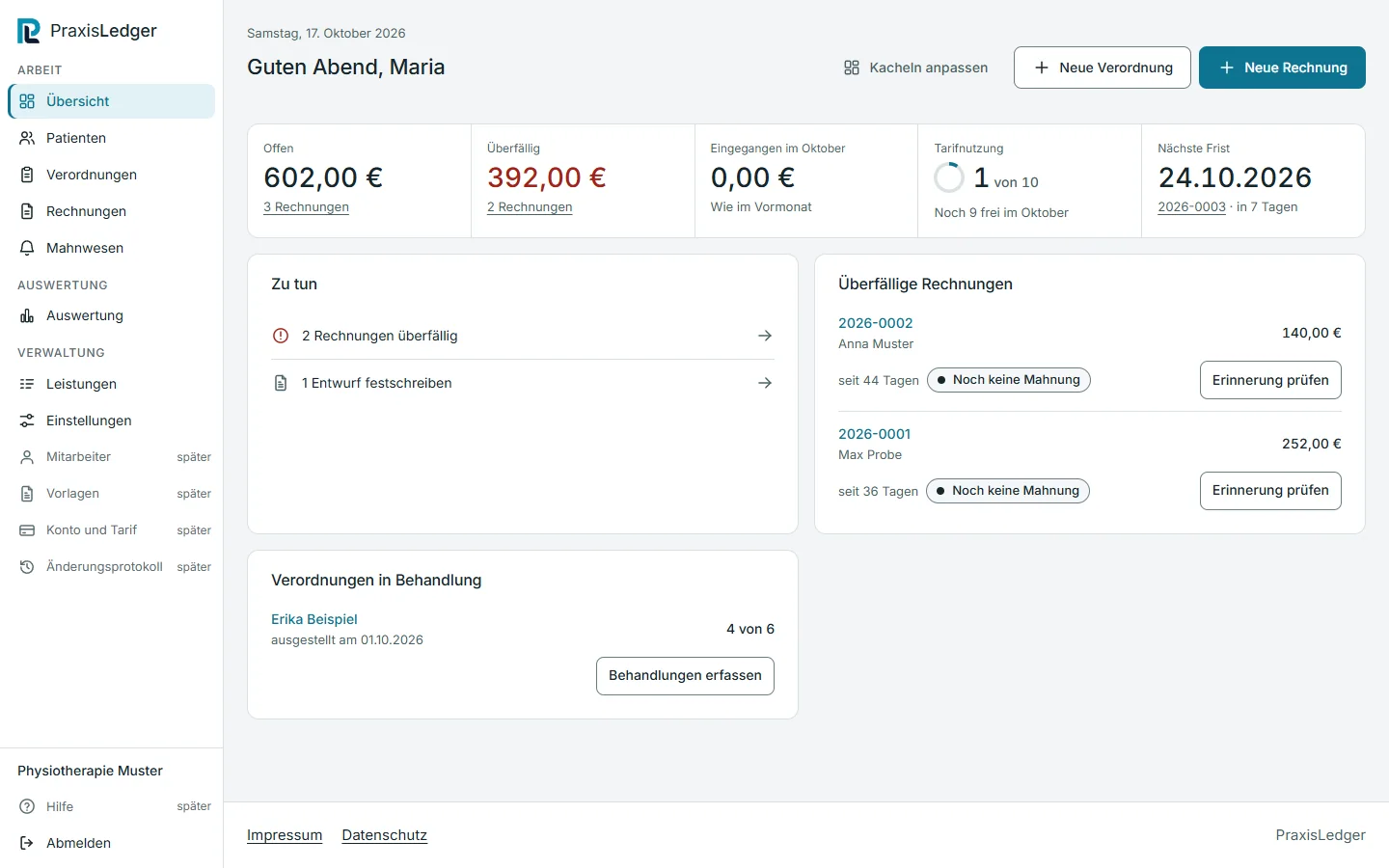Click Kacheln anpassen
Screen dimensions: 1389x868
click(x=915, y=68)
